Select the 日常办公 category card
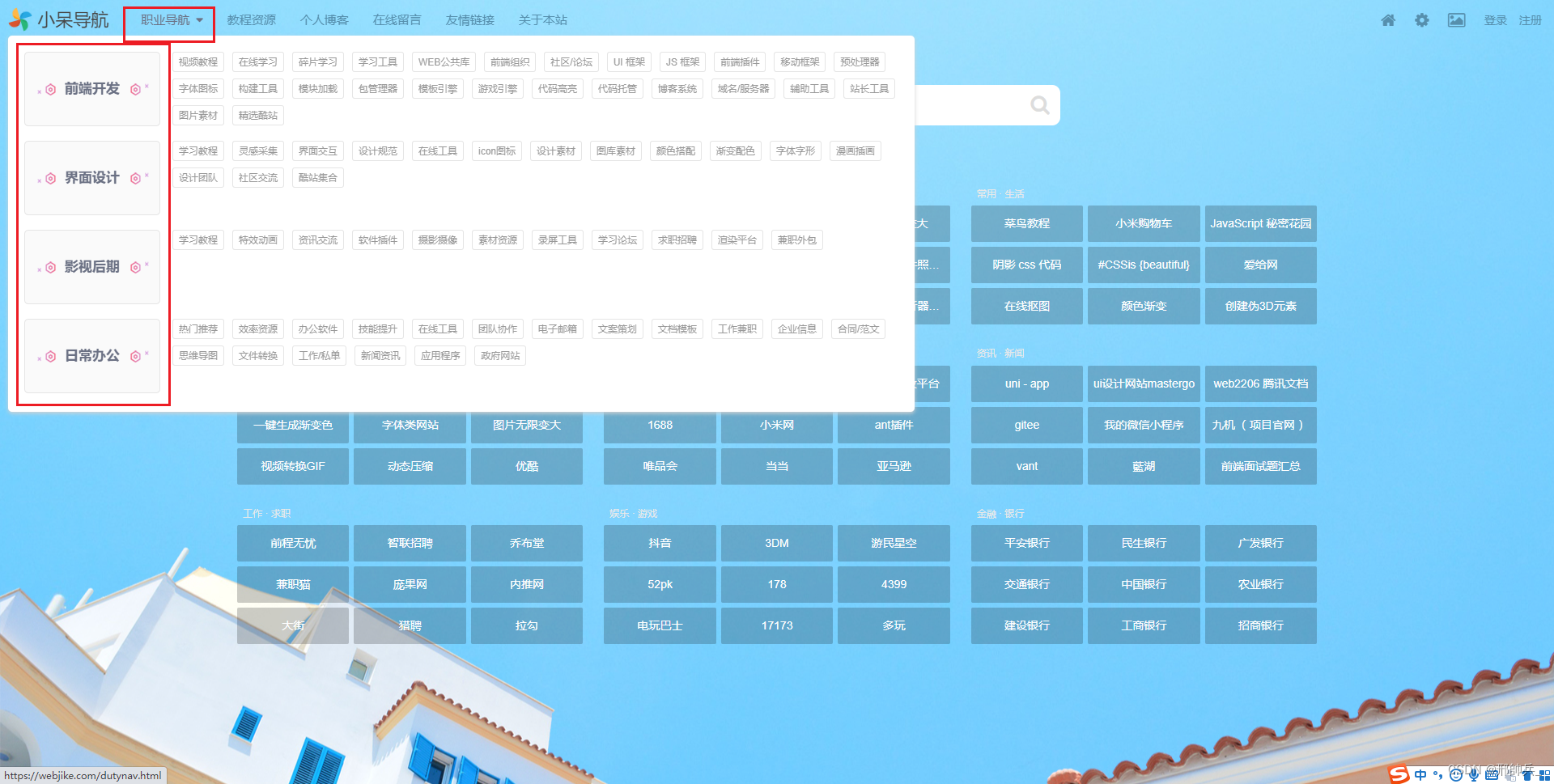 click(92, 356)
